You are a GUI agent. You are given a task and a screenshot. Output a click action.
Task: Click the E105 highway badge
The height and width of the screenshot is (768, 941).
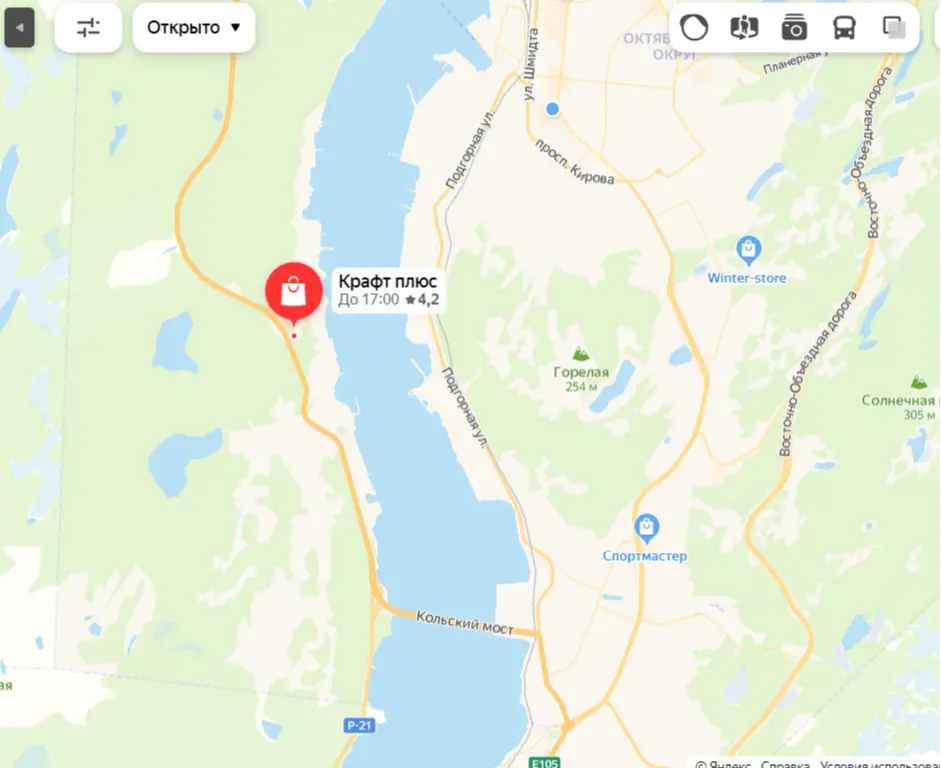click(545, 763)
